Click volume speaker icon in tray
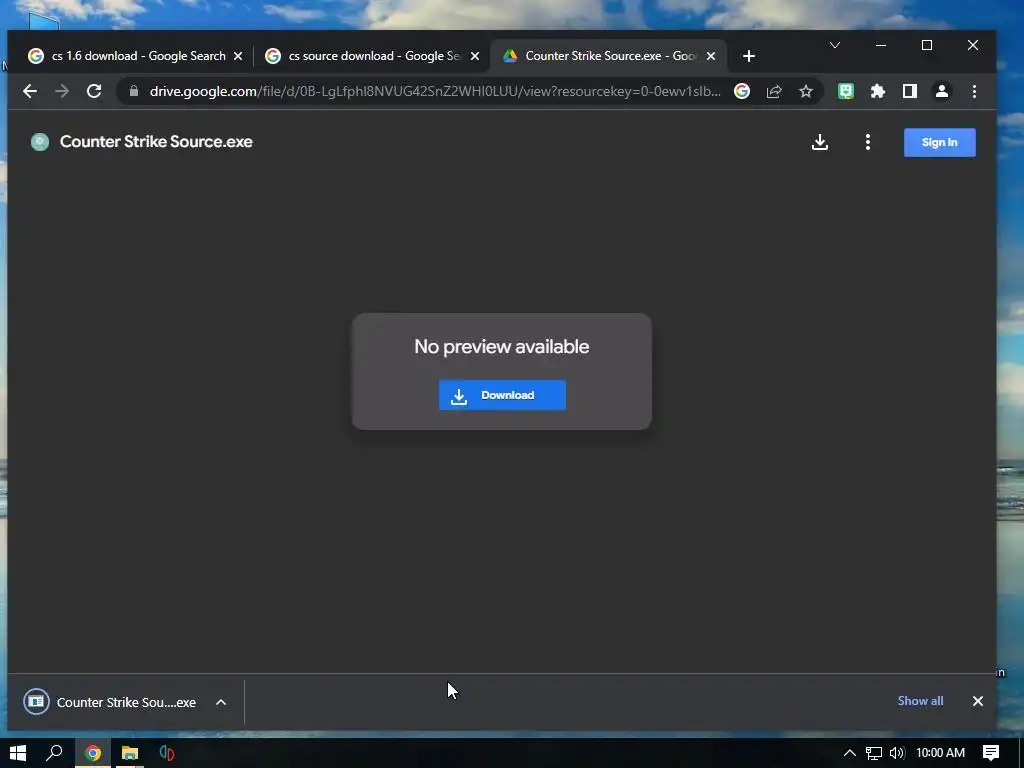 (897, 753)
